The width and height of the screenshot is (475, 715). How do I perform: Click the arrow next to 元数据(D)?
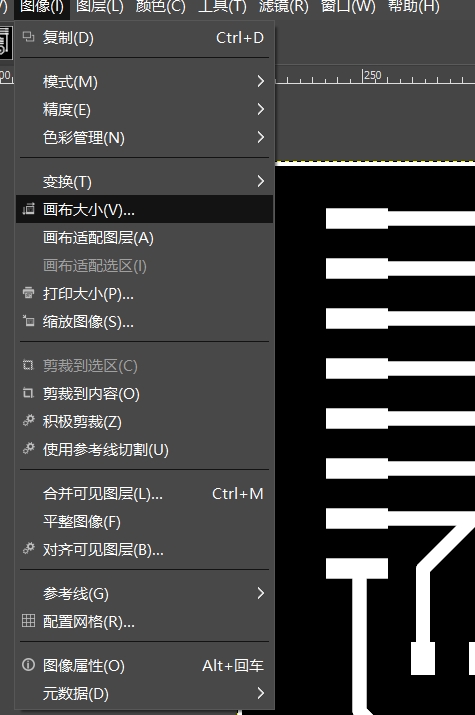coord(260,693)
